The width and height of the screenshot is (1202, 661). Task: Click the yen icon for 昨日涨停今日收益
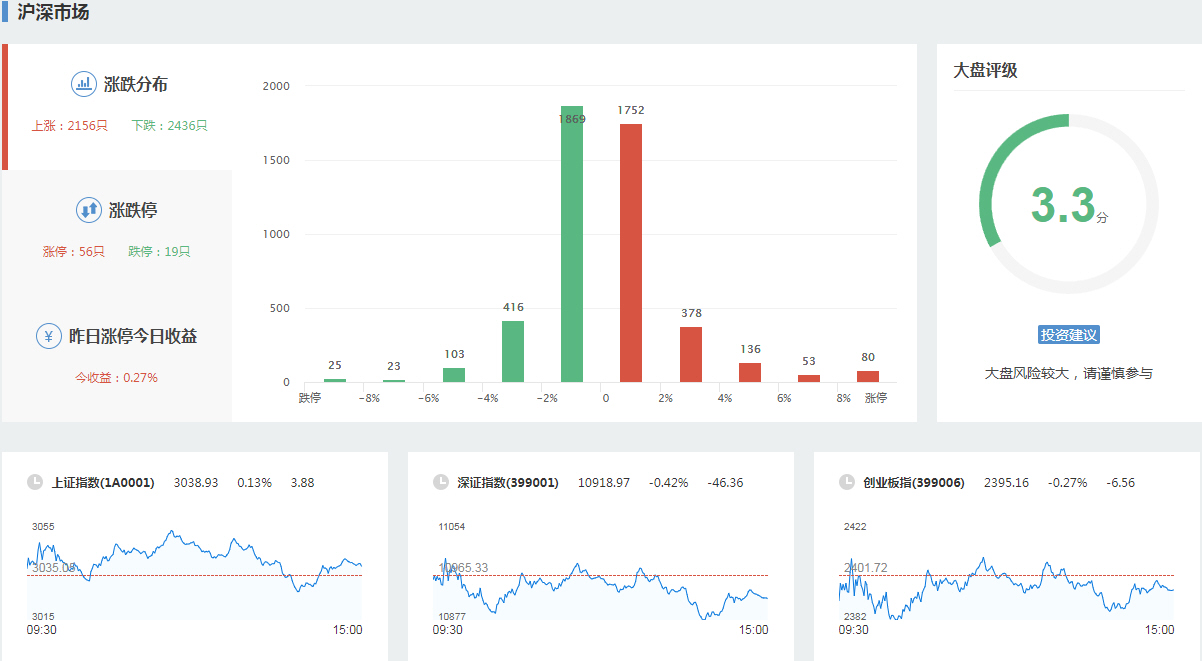pyautogui.click(x=48, y=336)
